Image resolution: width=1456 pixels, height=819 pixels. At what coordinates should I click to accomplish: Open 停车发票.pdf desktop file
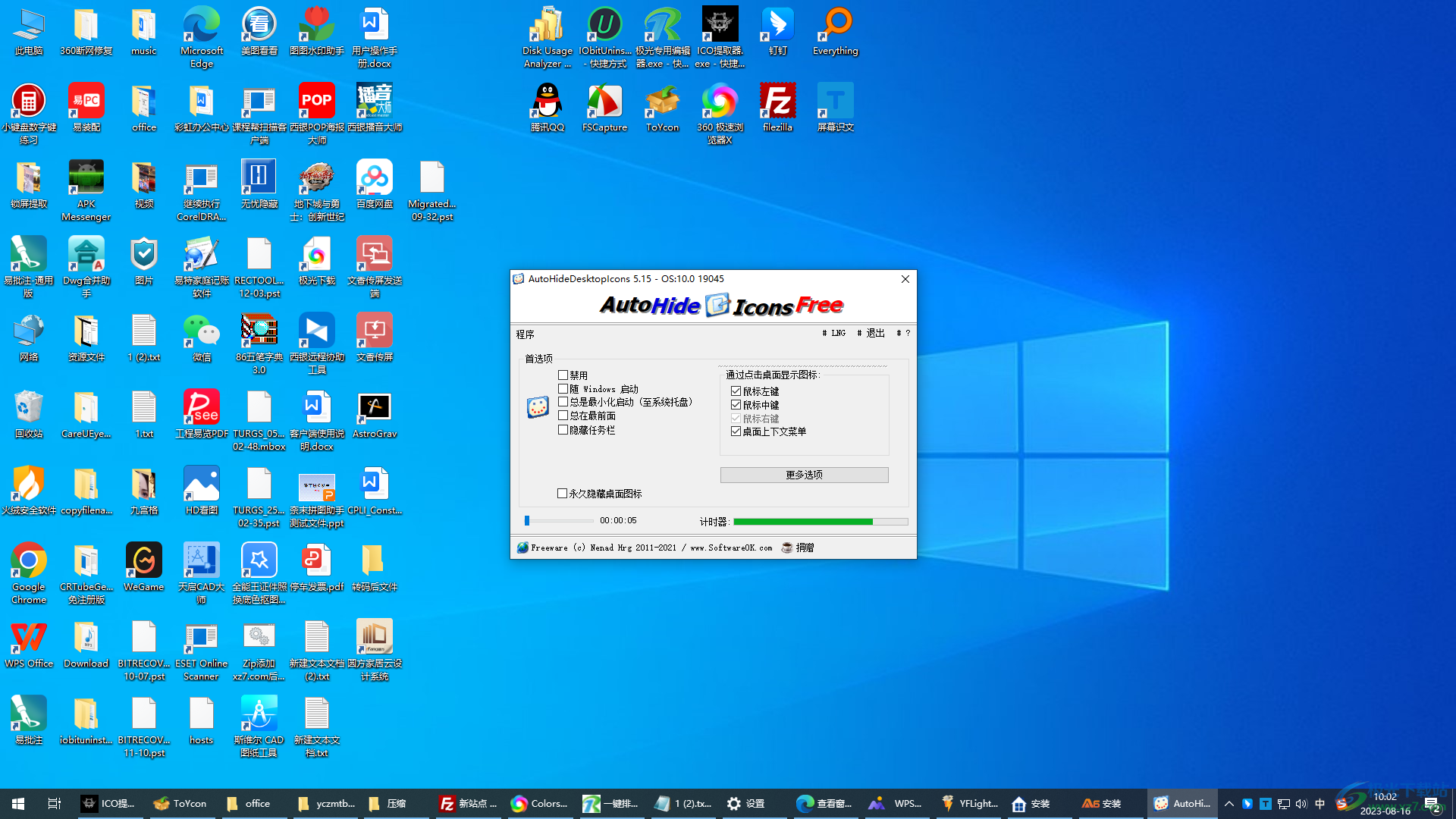(x=317, y=567)
